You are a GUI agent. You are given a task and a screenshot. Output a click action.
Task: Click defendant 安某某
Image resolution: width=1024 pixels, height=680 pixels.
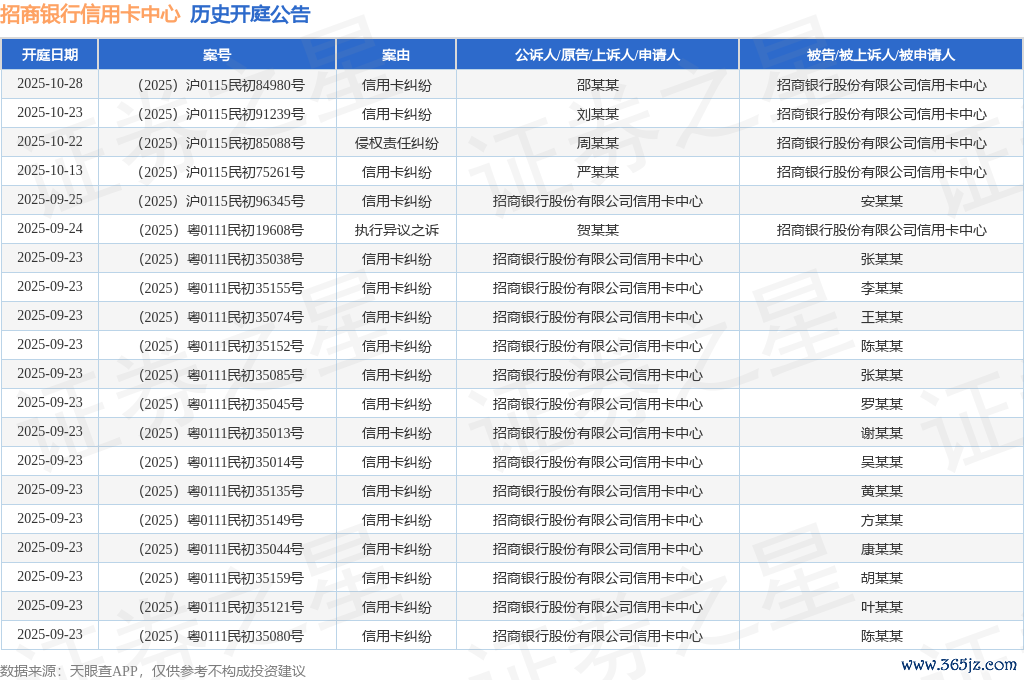click(x=881, y=201)
